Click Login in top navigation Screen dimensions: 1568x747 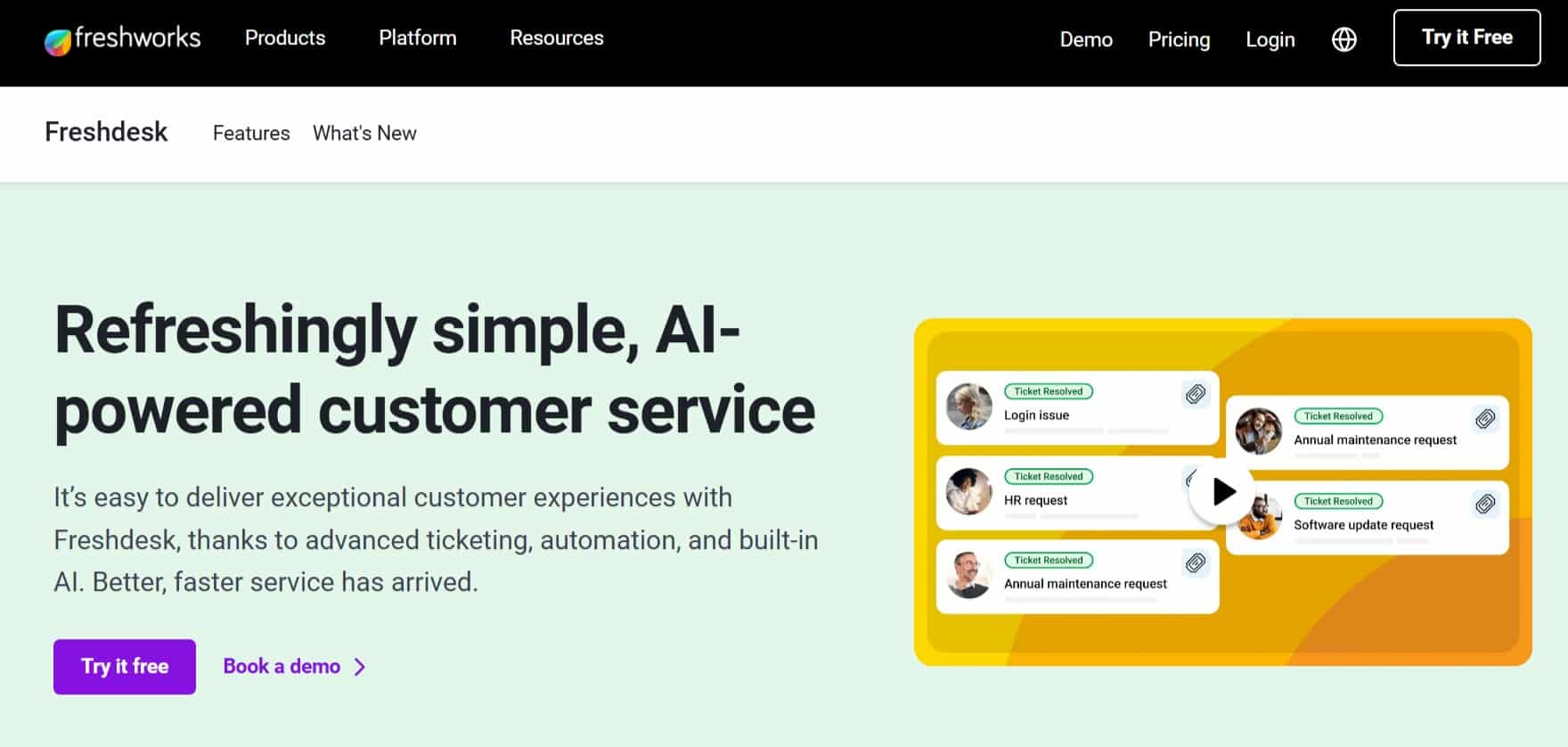[1270, 39]
